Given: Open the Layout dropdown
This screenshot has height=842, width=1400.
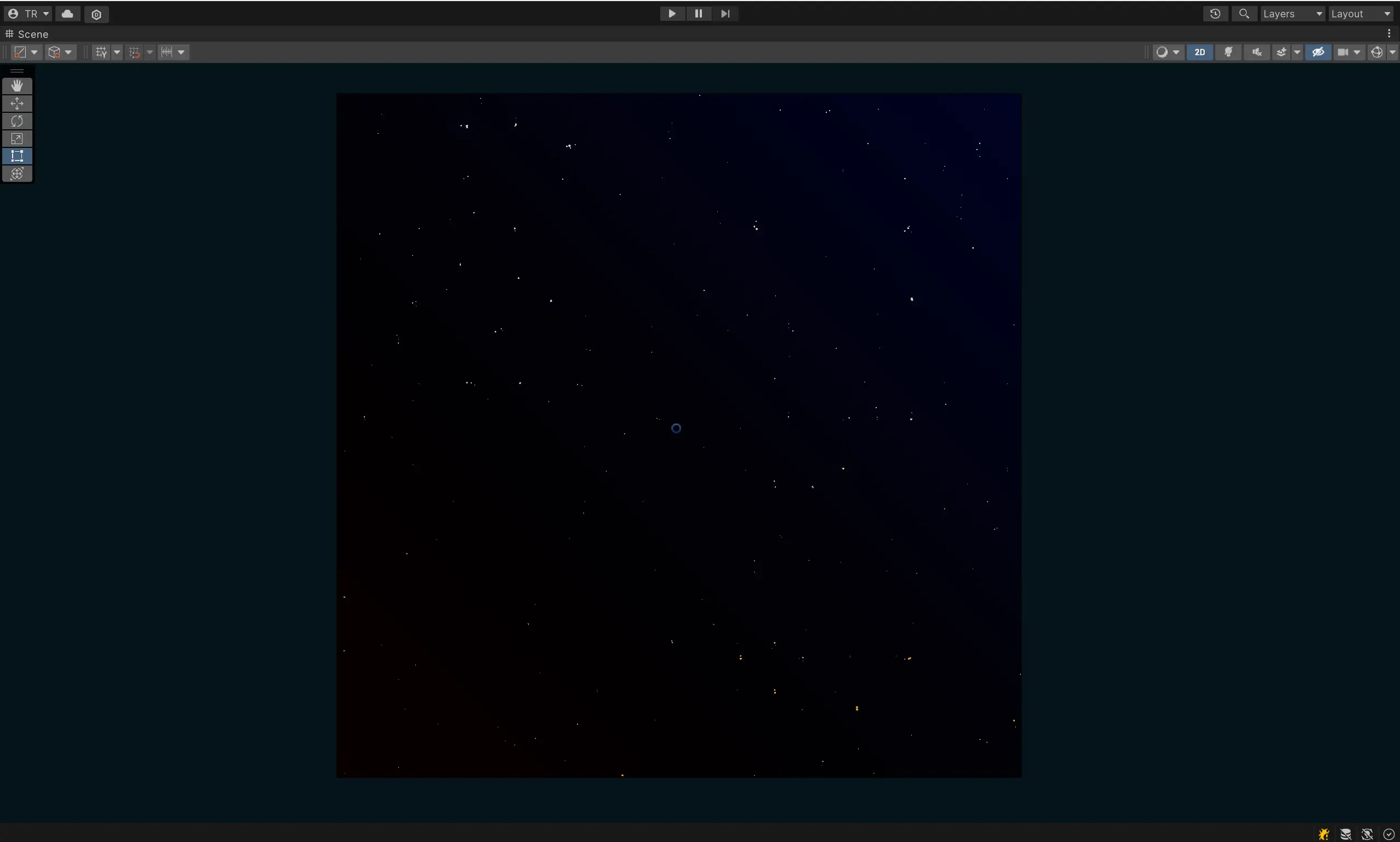Looking at the screenshot, I should (x=1361, y=14).
